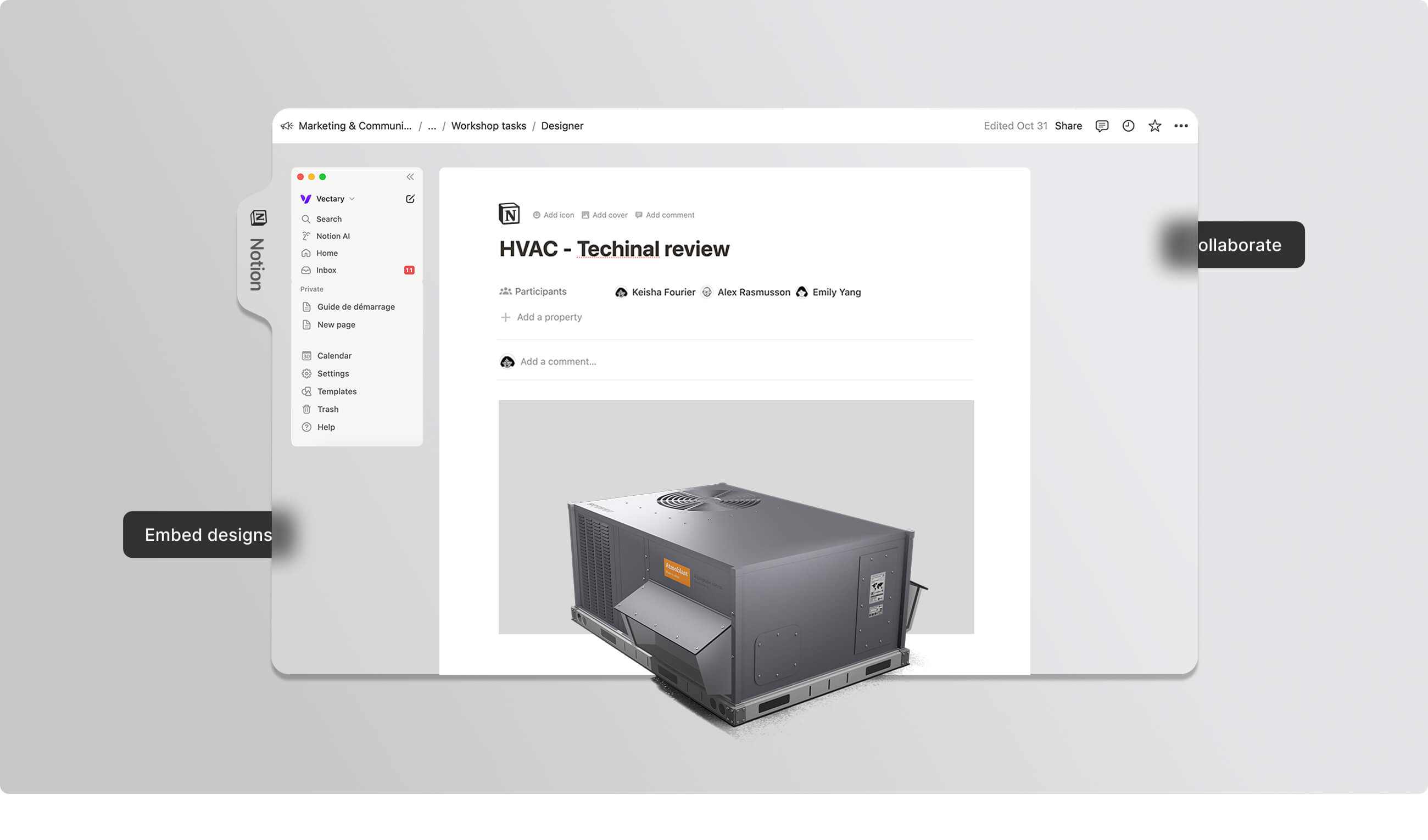This screenshot has height=840, width=1428.
Task: Open the Trash in sidebar
Action: click(x=327, y=409)
